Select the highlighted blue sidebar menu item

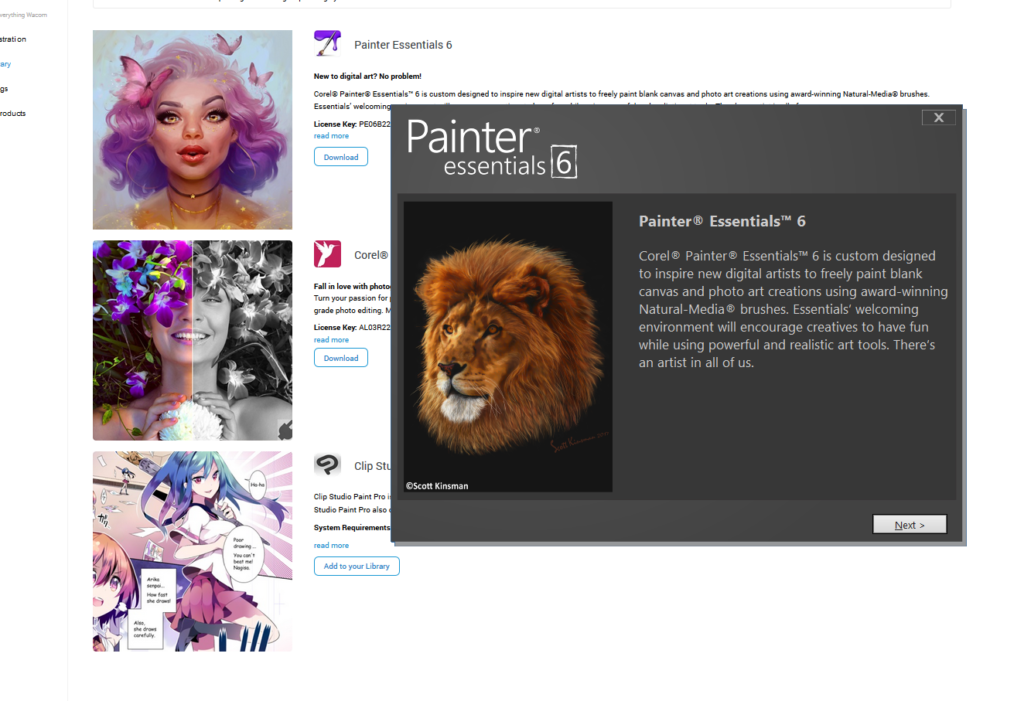click(x=6, y=64)
